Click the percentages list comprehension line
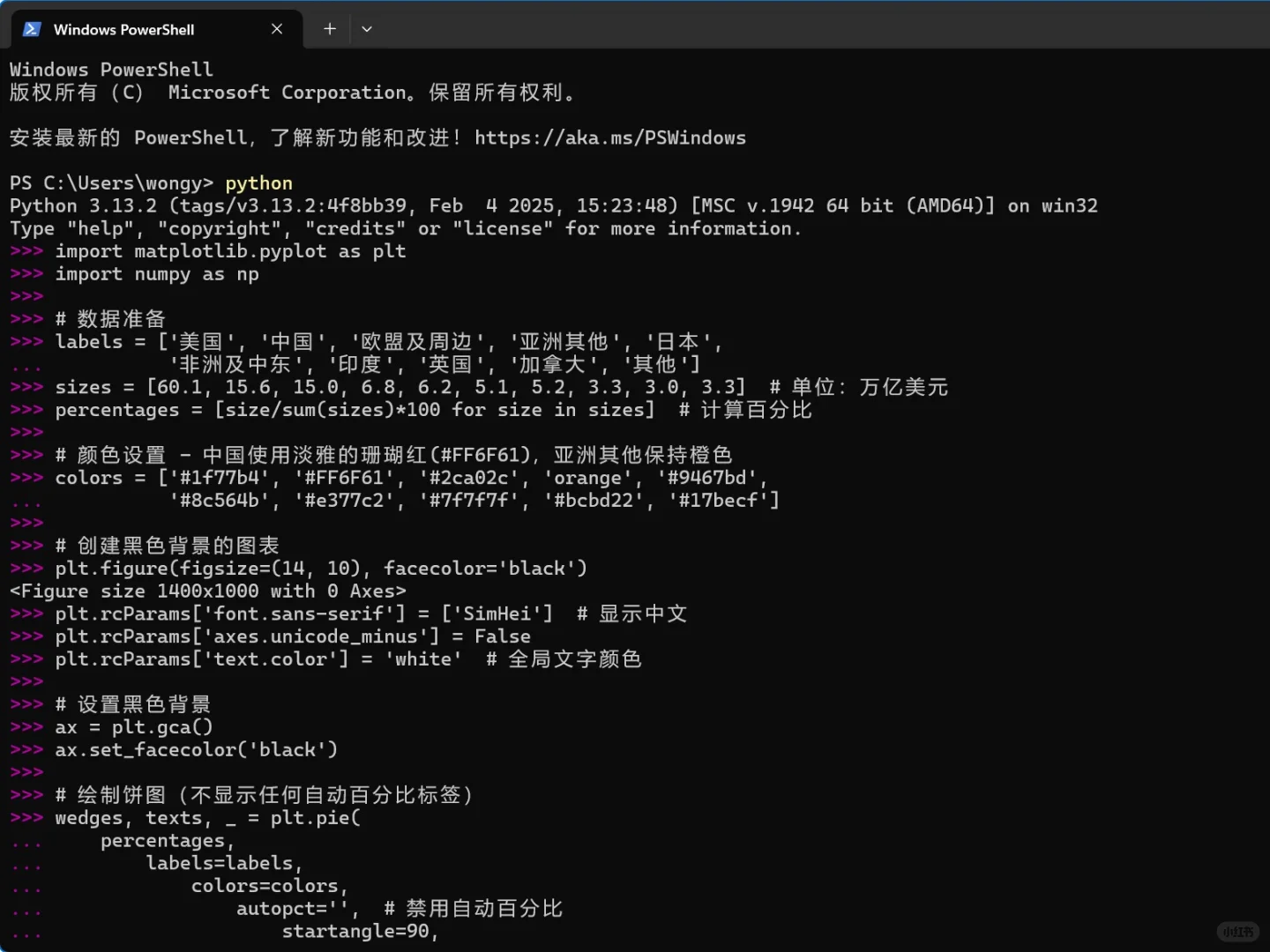Screen dimensions: 1270x952 (353, 409)
